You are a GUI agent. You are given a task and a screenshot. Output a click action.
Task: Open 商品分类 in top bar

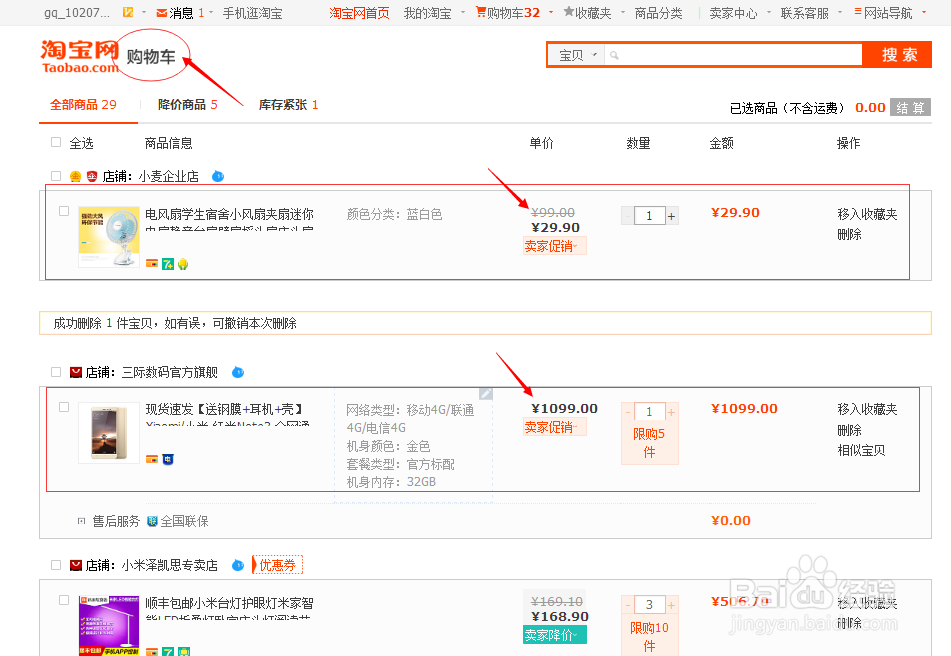pos(658,13)
